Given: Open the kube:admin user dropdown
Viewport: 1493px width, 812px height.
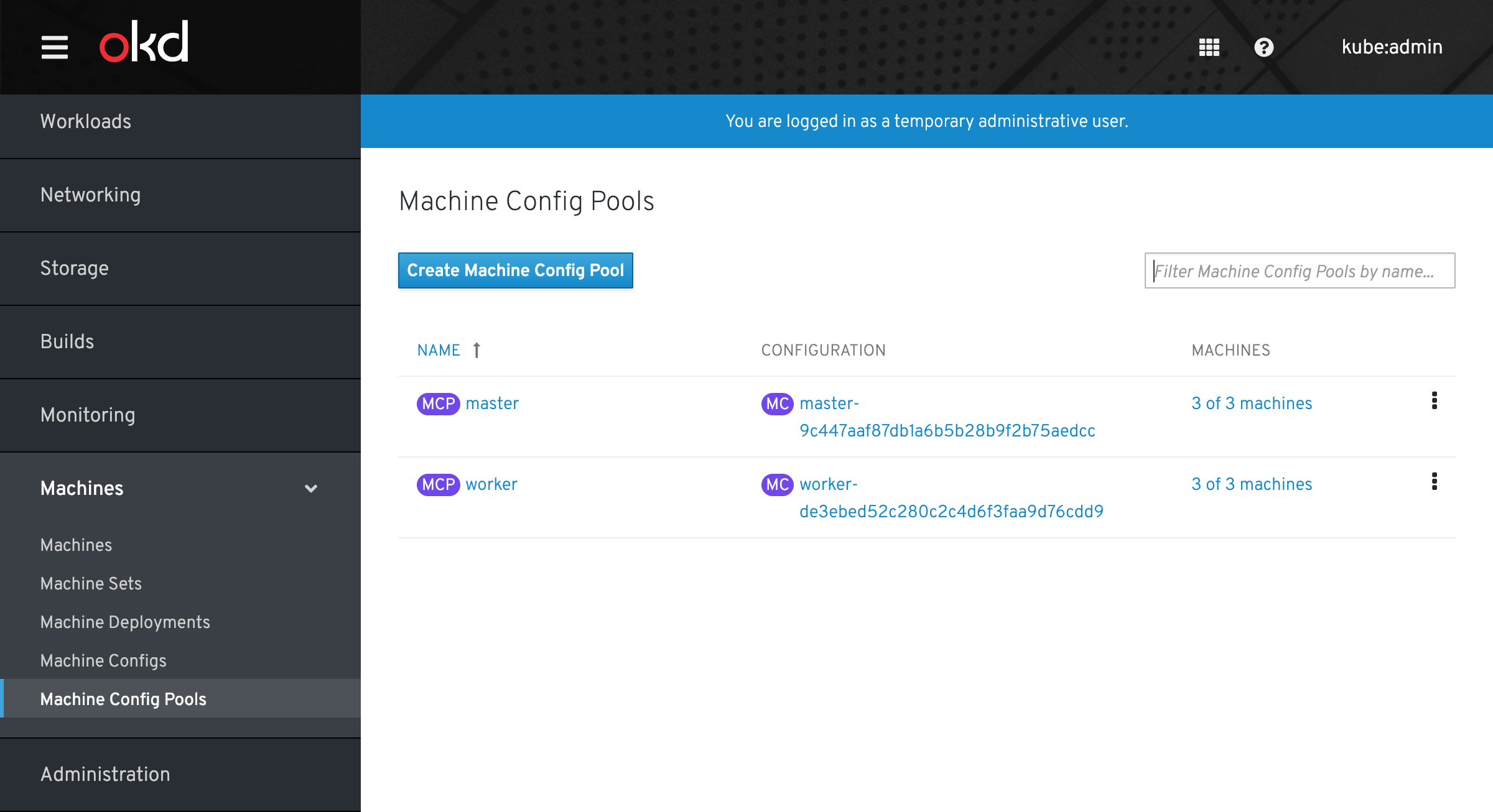Looking at the screenshot, I should point(1392,47).
